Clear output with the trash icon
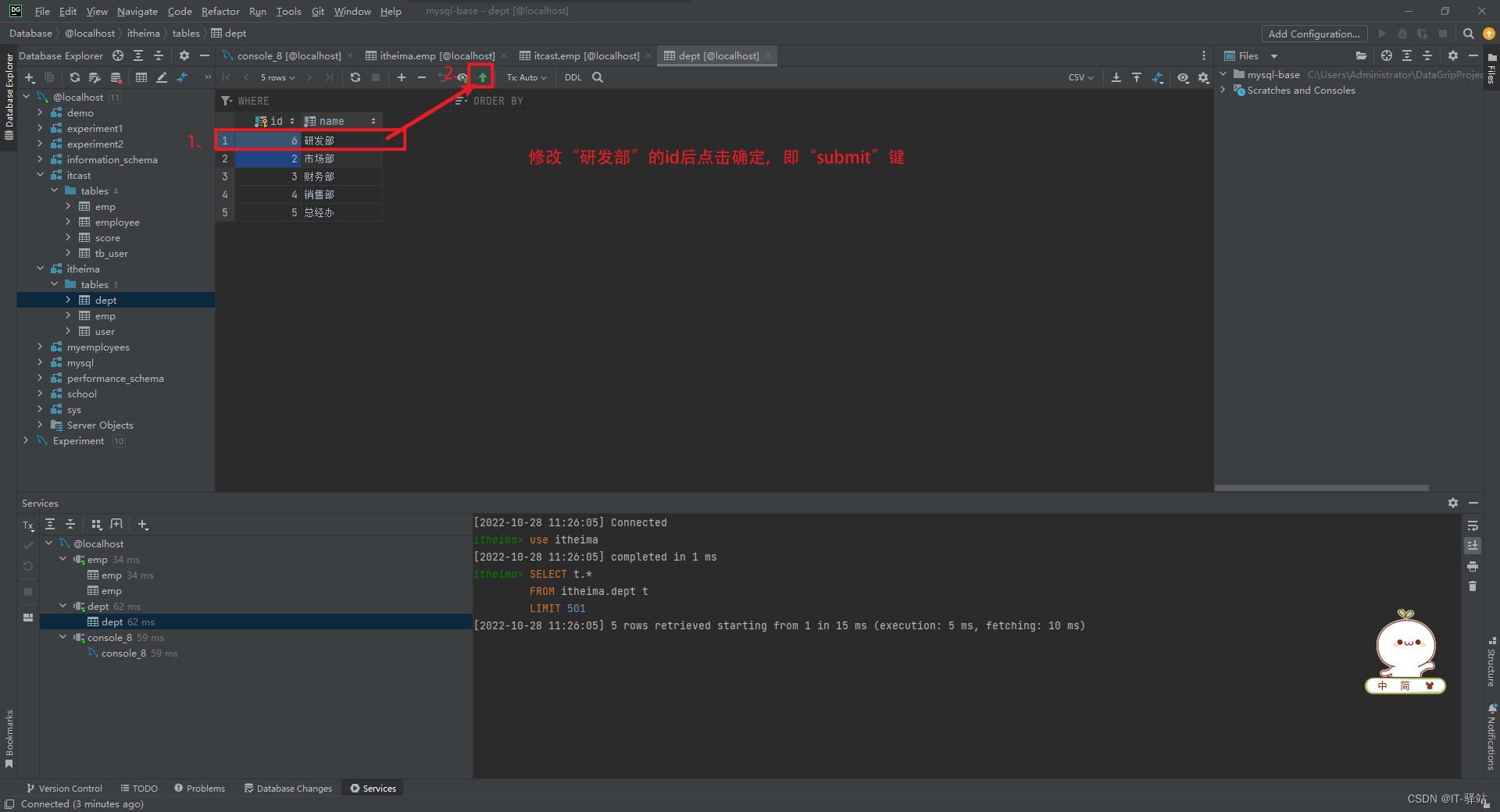Screen dimensions: 1500x812 1473,586
